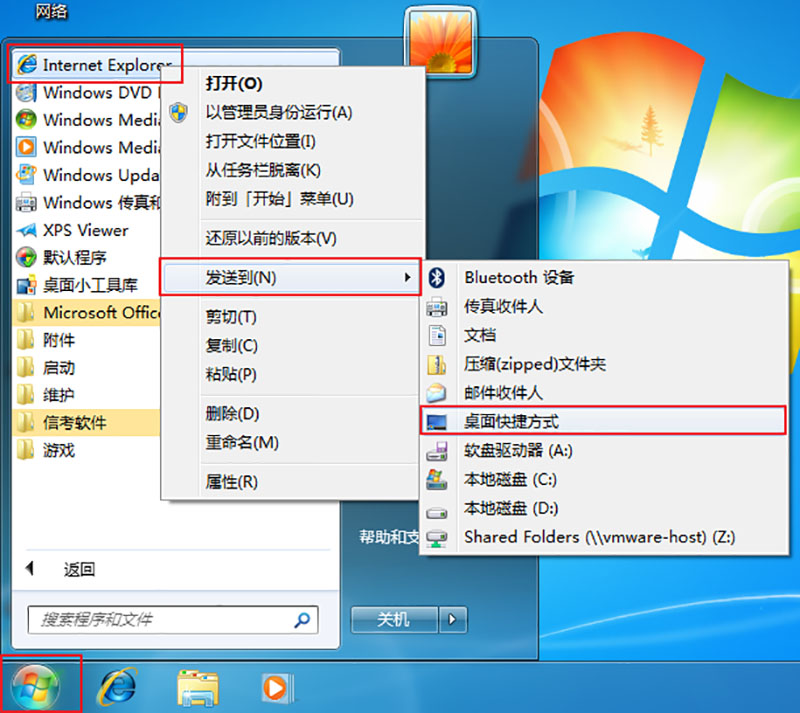800x713 pixels.
Task: Open 属性(R) properties
Action: coord(290,482)
